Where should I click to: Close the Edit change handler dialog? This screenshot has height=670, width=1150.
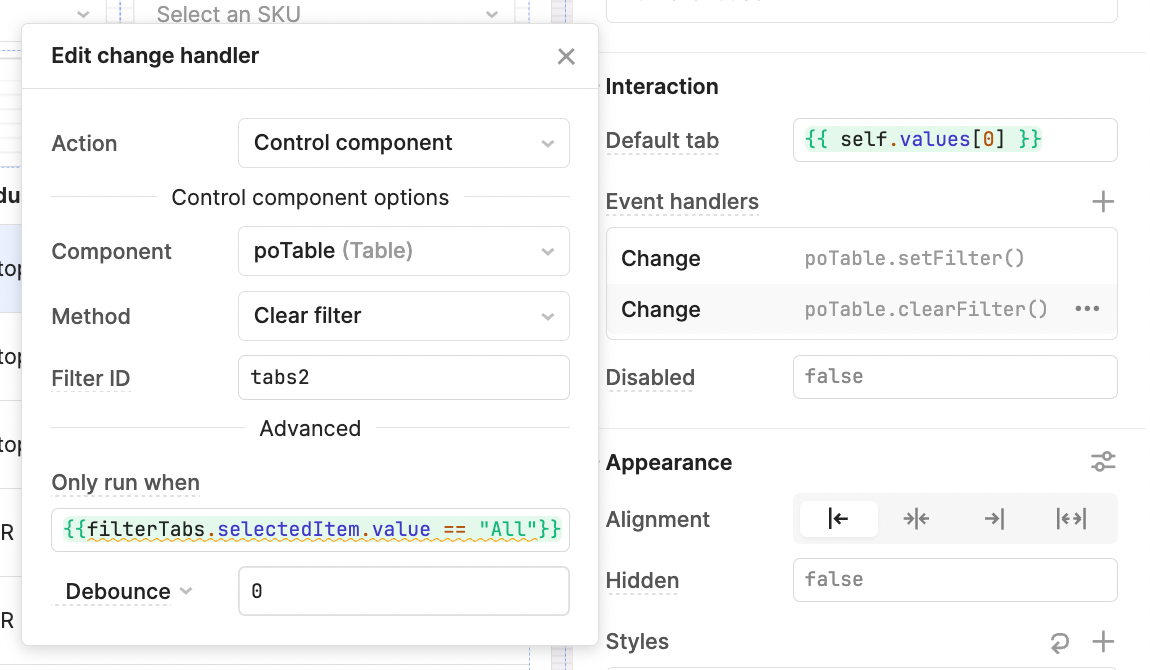pos(565,56)
